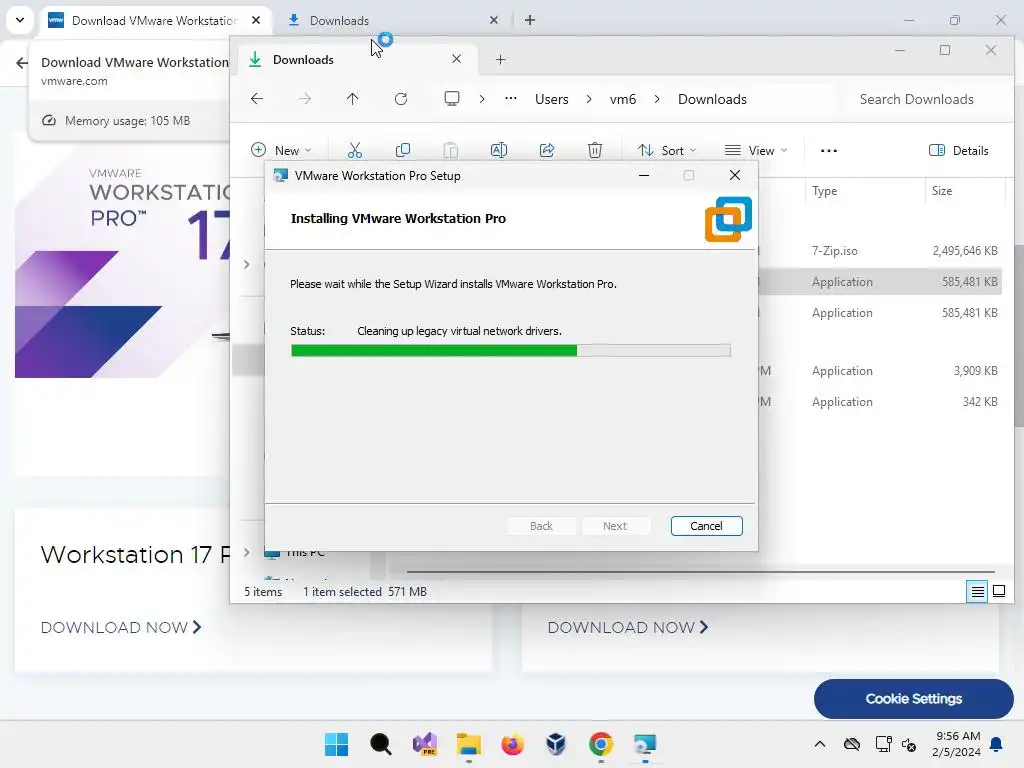Open the Sort dropdown

point(667,151)
